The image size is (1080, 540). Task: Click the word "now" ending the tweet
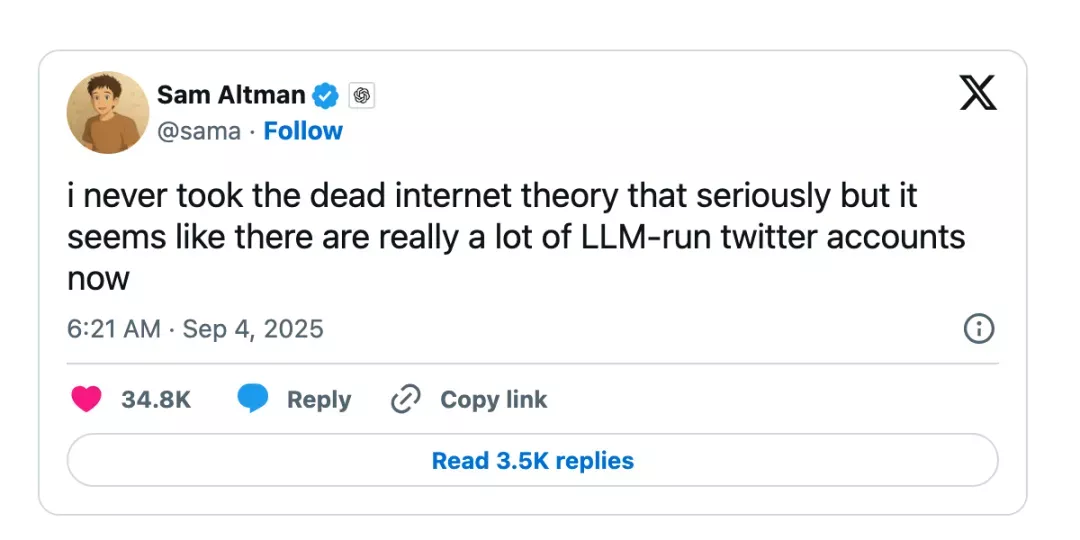[98, 278]
